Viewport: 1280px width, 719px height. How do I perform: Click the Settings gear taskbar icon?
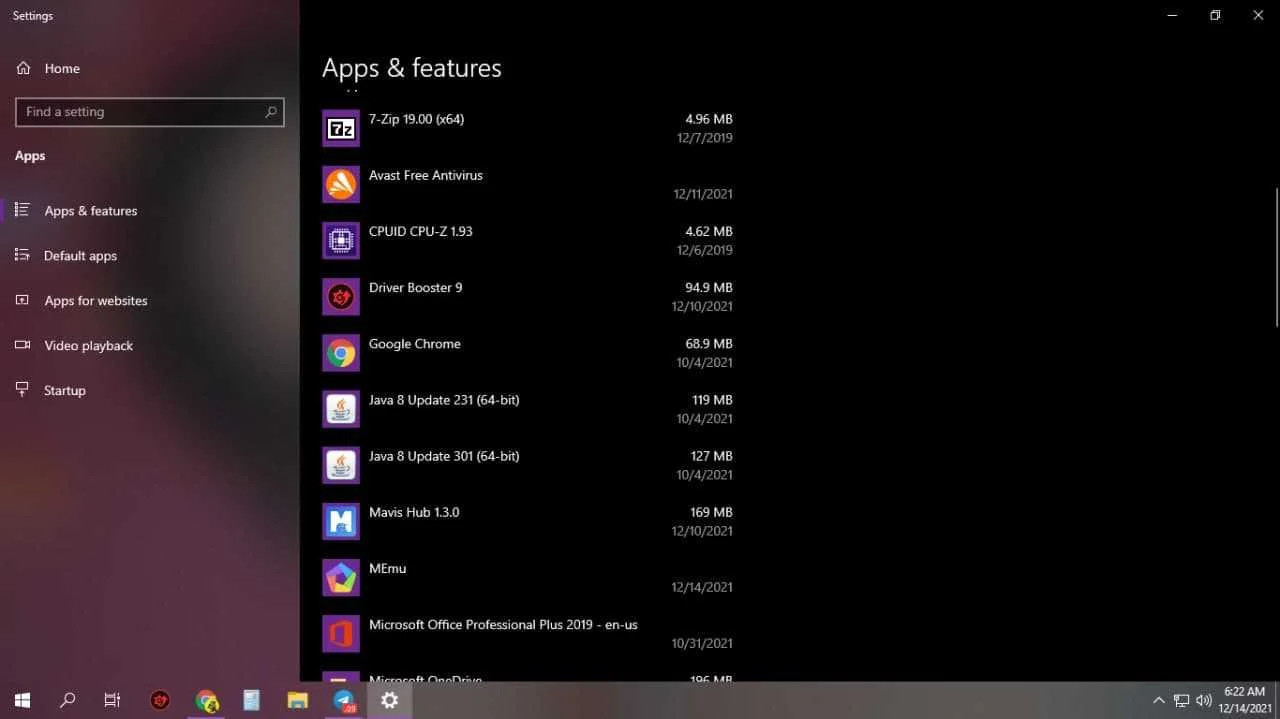tap(390, 700)
